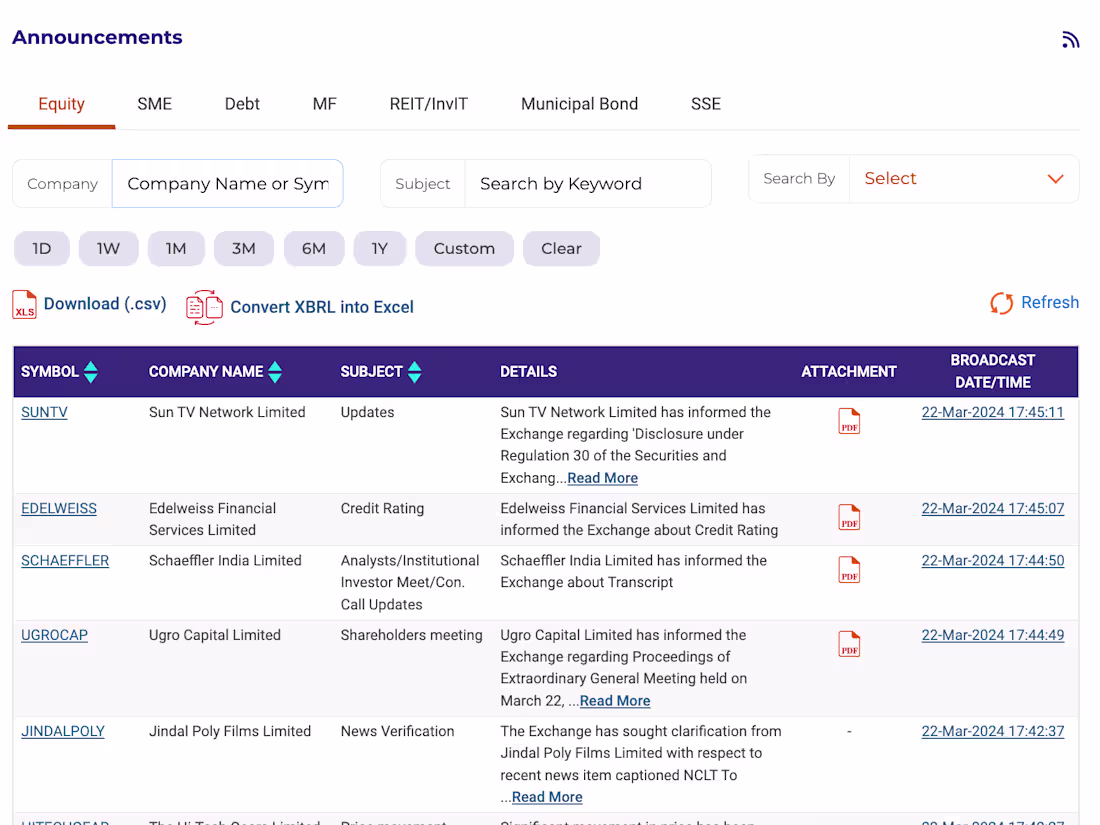The width and height of the screenshot is (1100, 825).
Task: Open the UGROCAP symbol link
Action: pyautogui.click(x=55, y=635)
